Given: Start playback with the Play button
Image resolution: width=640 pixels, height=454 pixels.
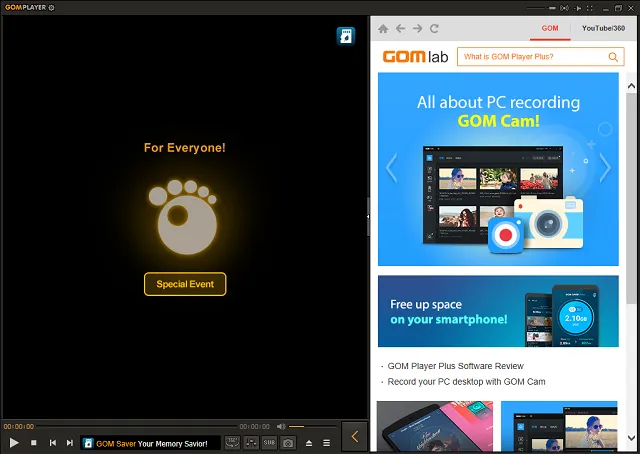Looking at the screenshot, I should pos(14,443).
